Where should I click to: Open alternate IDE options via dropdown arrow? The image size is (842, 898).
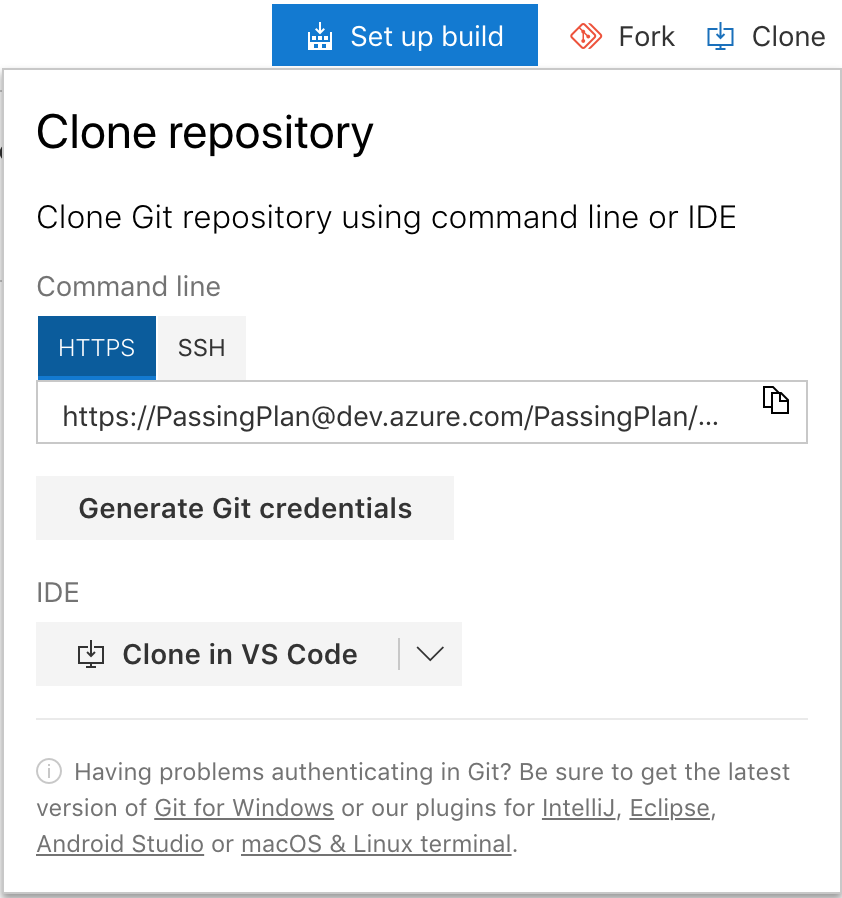click(430, 654)
